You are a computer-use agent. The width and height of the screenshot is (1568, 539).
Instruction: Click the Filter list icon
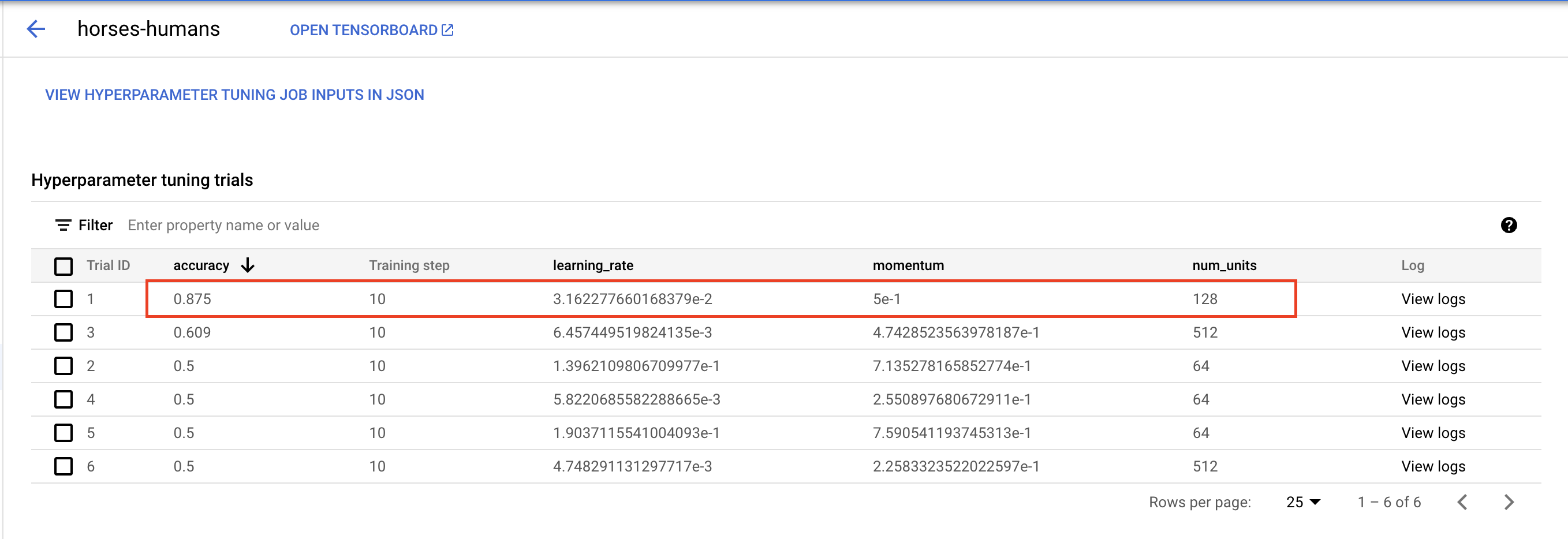(63, 226)
